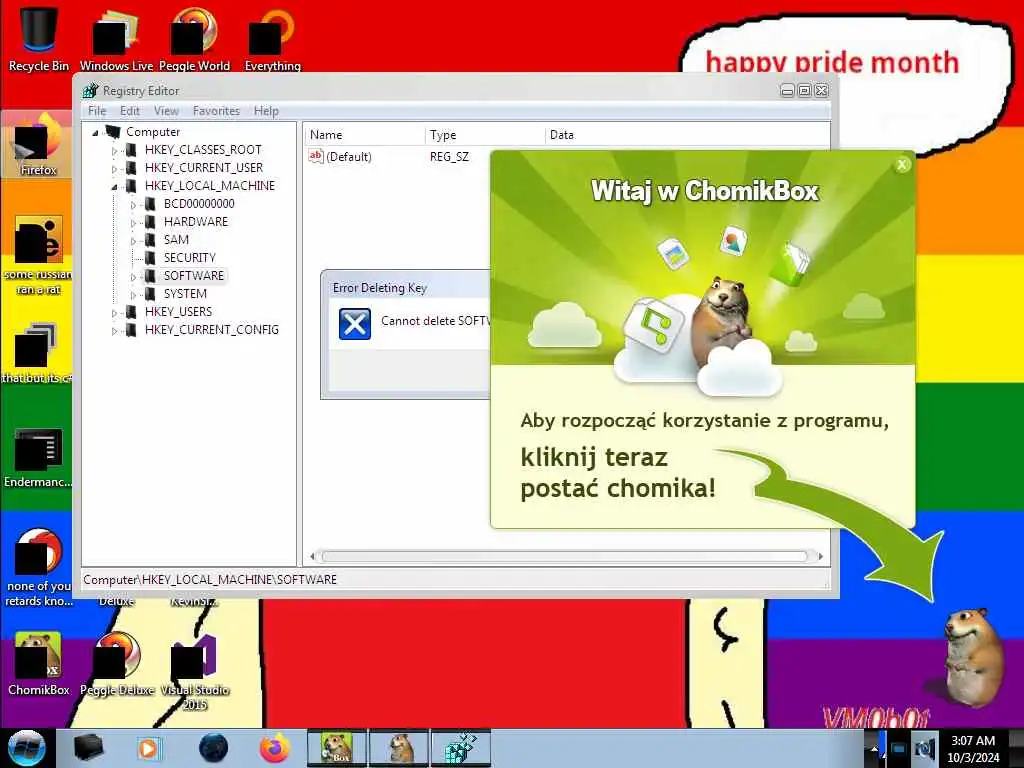
Task: Switch to Registry Editor taskbar button
Action: [x=461, y=748]
